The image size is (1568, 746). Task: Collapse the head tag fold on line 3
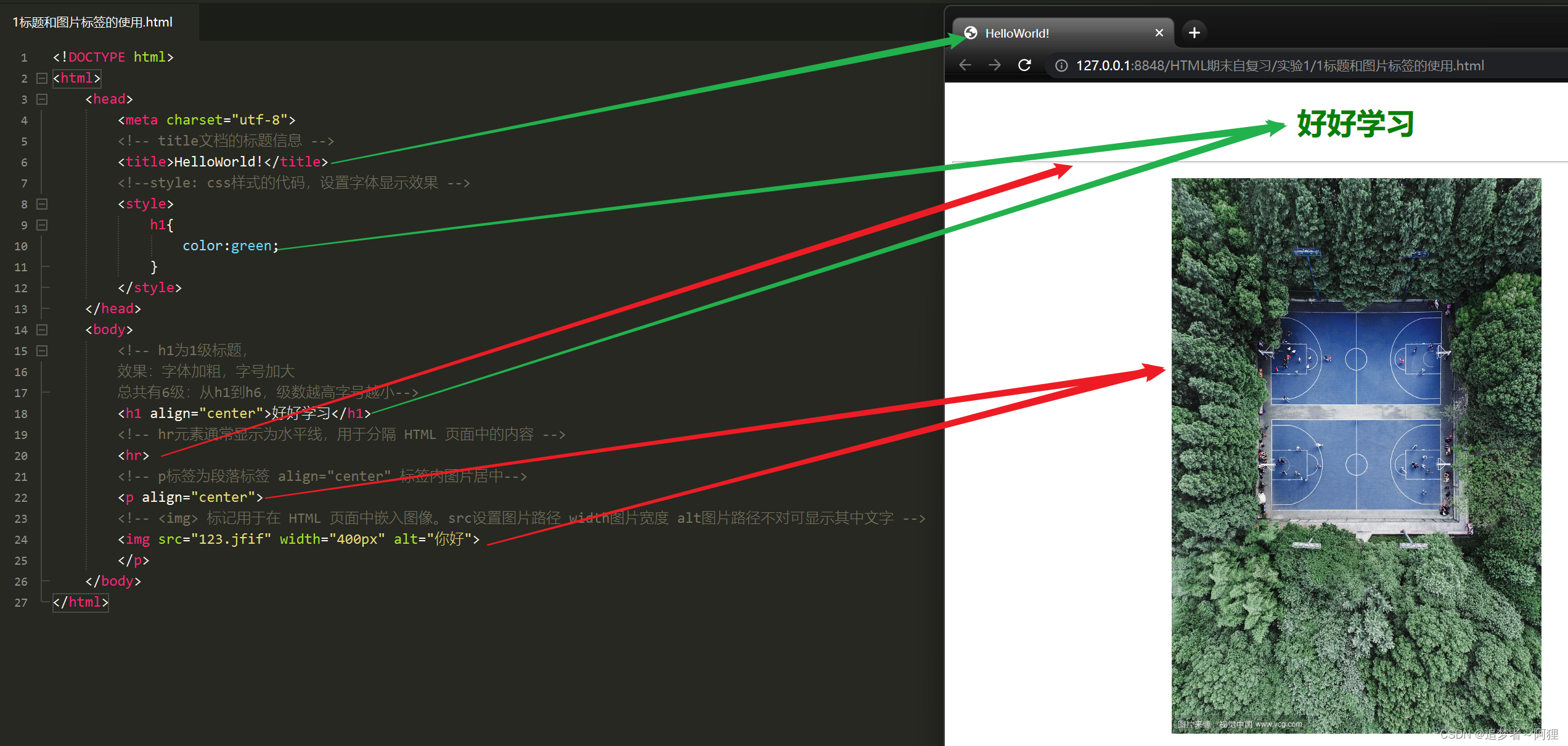(x=42, y=99)
